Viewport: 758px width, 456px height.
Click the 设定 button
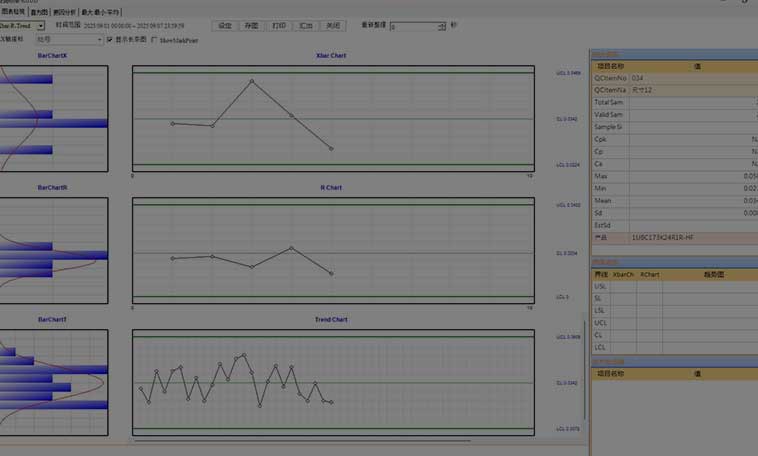225,25
